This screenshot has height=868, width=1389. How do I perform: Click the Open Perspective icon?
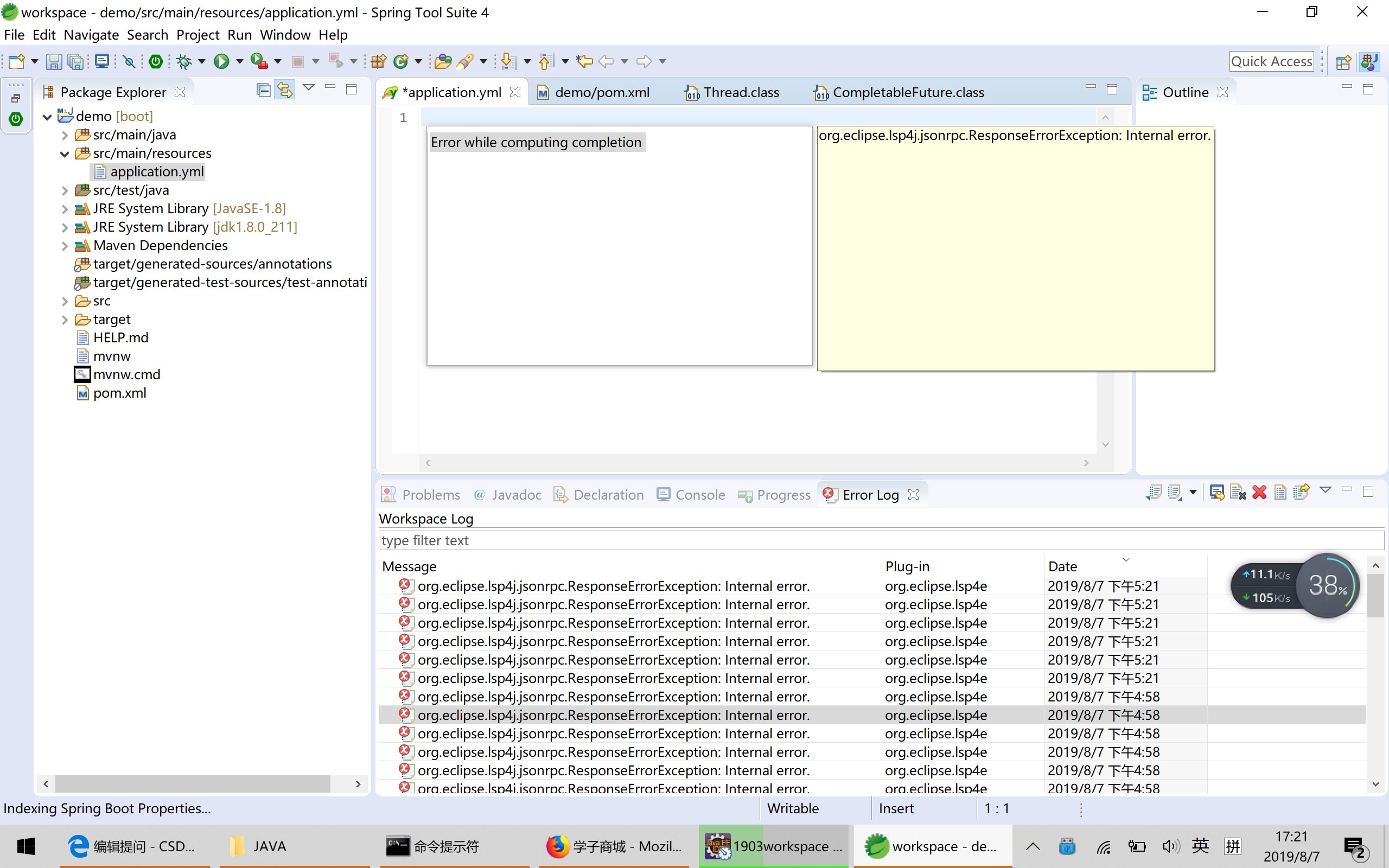[x=1343, y=62]
